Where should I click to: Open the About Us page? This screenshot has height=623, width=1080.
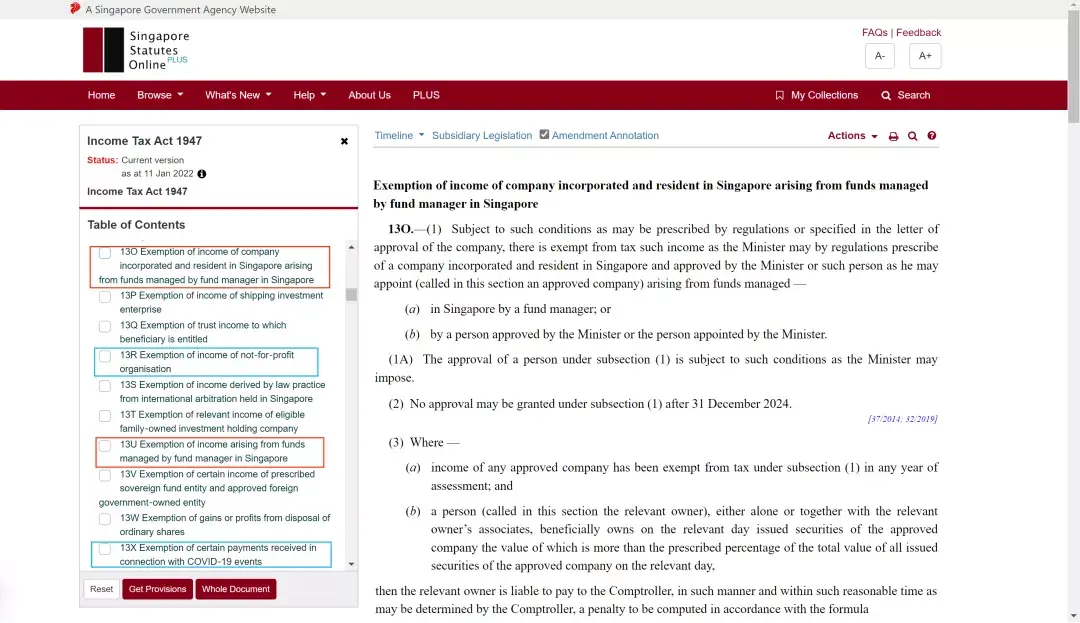369,95
